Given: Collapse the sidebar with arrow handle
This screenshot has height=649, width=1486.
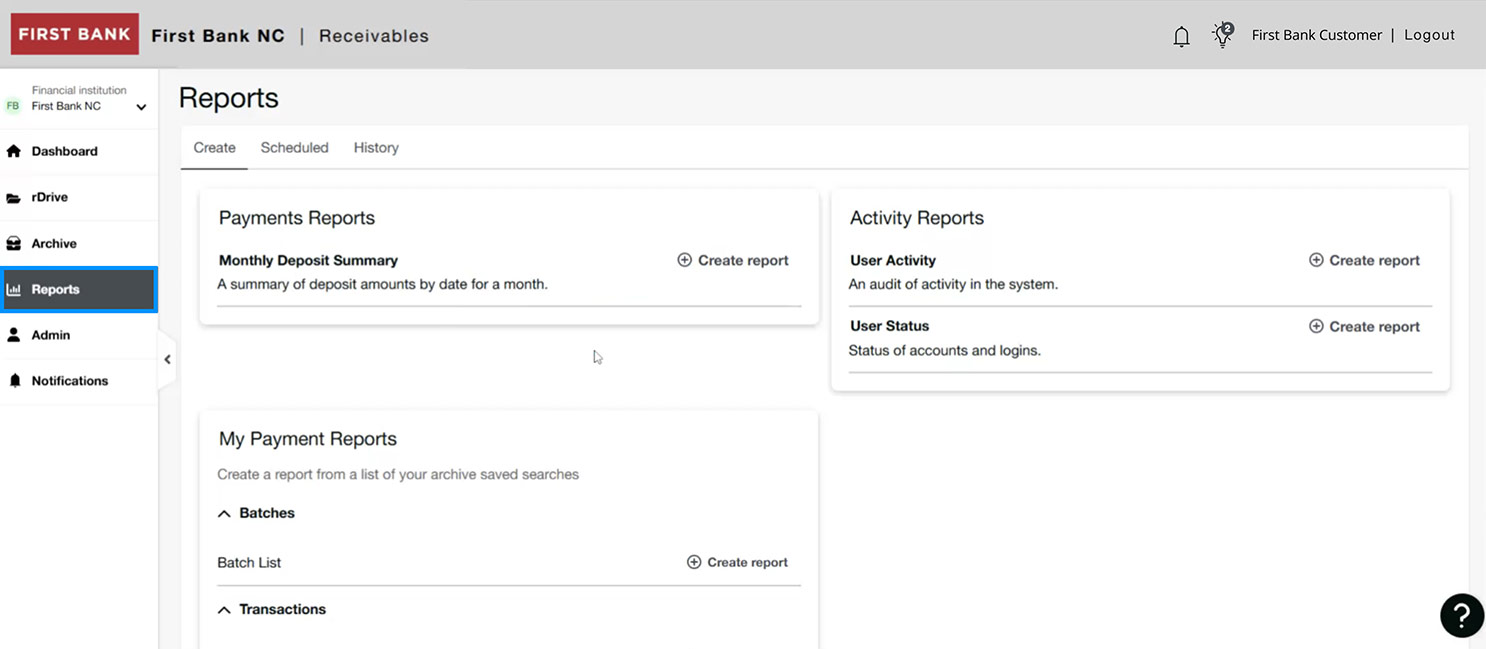Looking at the screenshot, I should [x=167, y=359].
